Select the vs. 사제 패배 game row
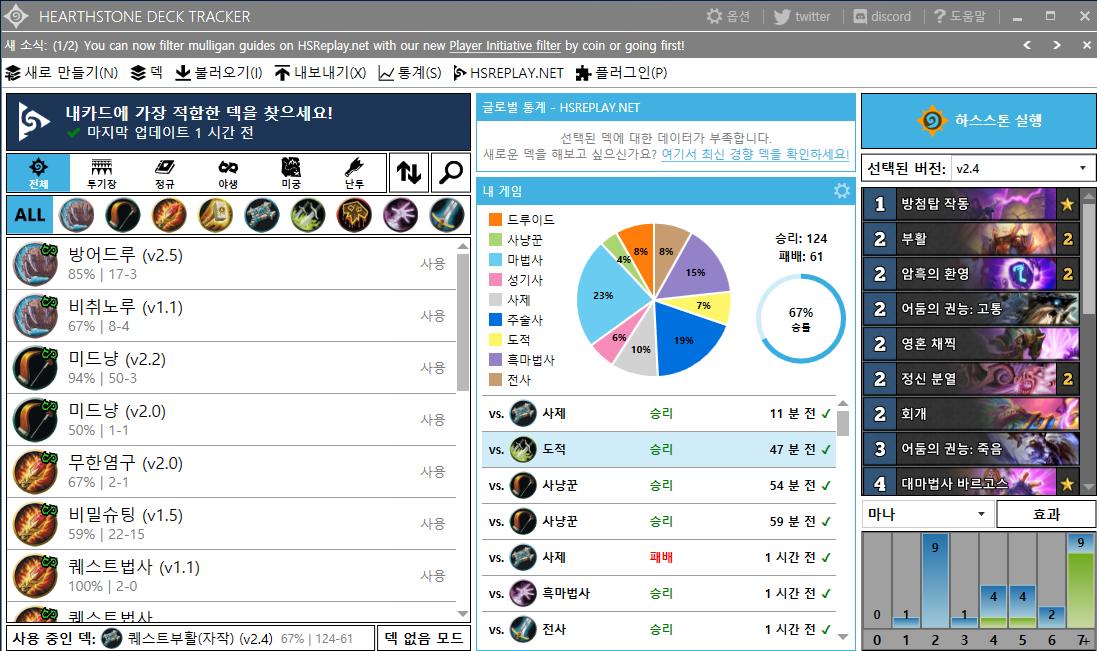 tap(658, 557)
